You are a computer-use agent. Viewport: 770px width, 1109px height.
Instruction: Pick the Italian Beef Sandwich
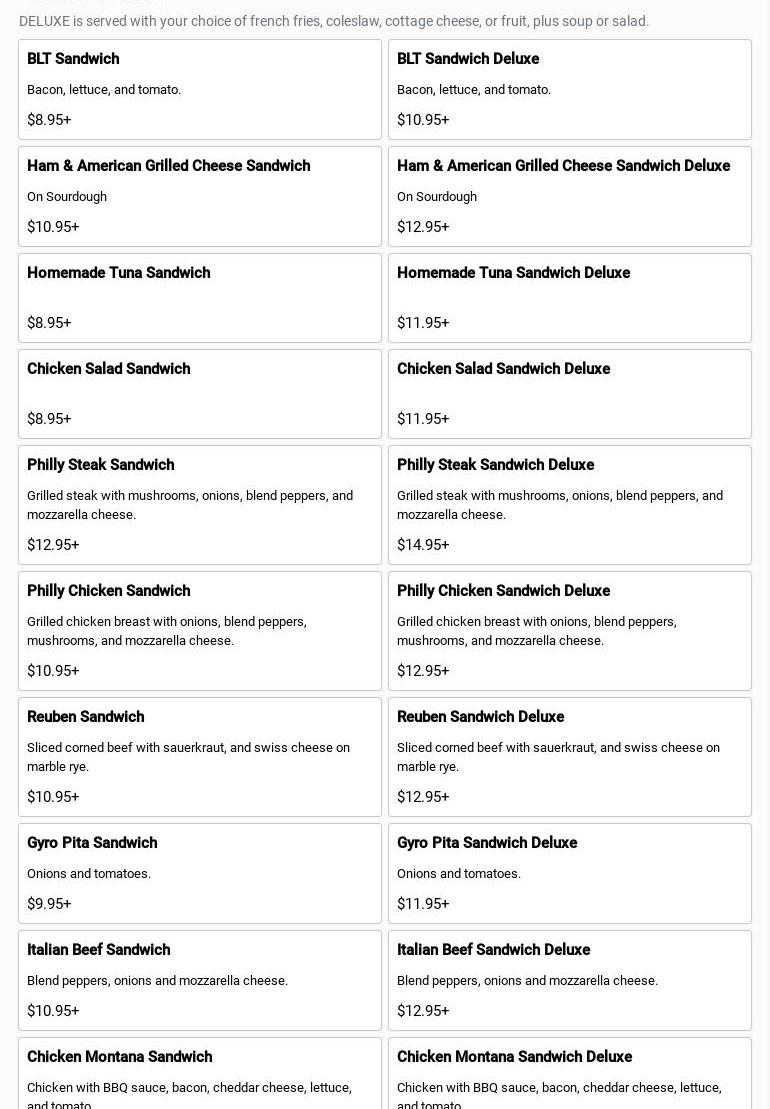pos(200,980)
